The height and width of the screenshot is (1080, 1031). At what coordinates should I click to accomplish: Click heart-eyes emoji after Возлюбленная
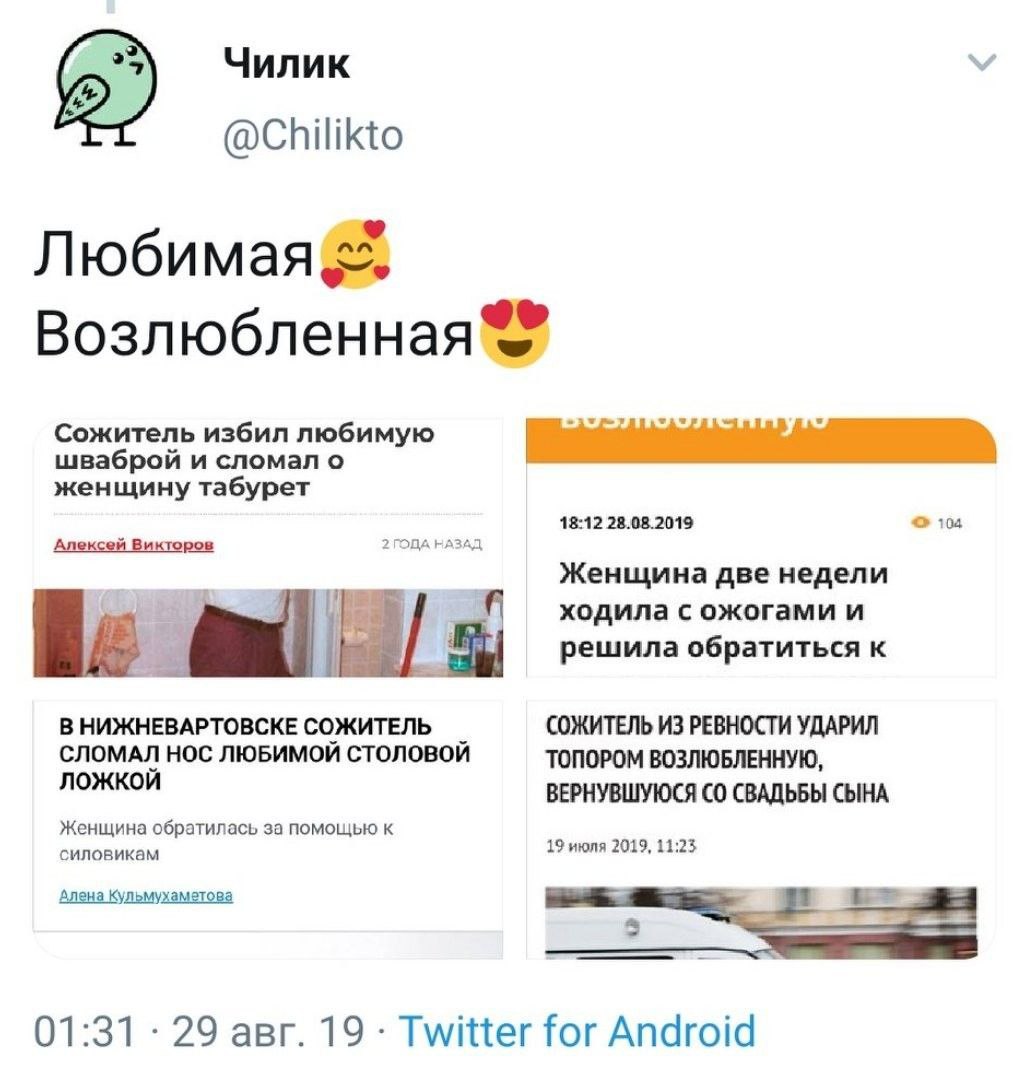[514, 333]
